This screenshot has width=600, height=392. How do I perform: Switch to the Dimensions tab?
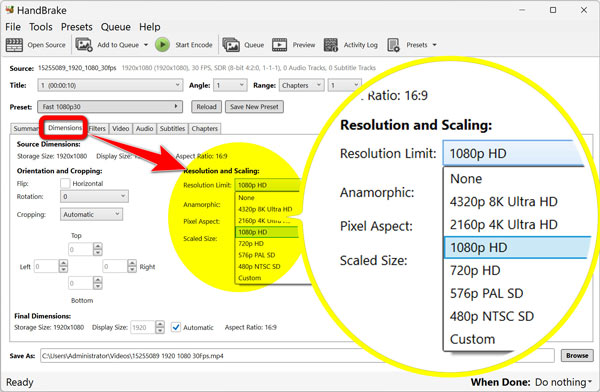pos(65,127)
